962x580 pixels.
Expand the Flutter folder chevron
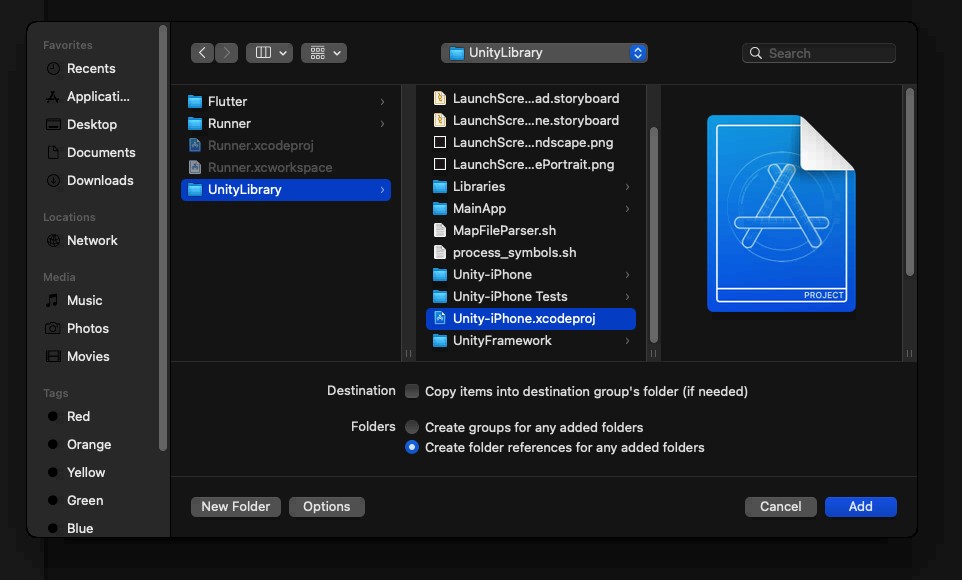pos(382,101)
